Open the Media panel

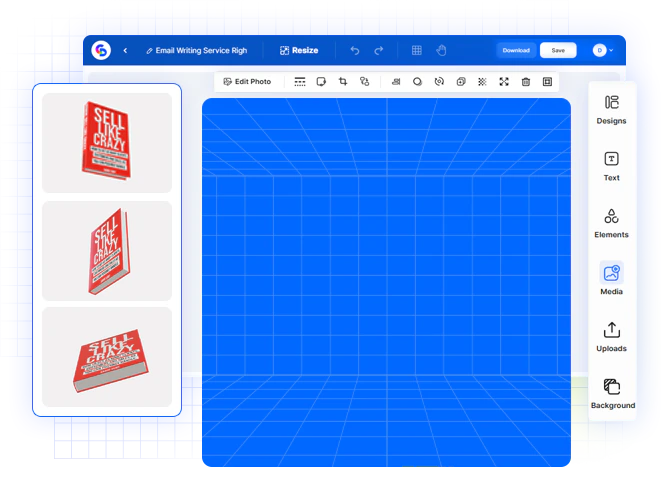[611, 278]
